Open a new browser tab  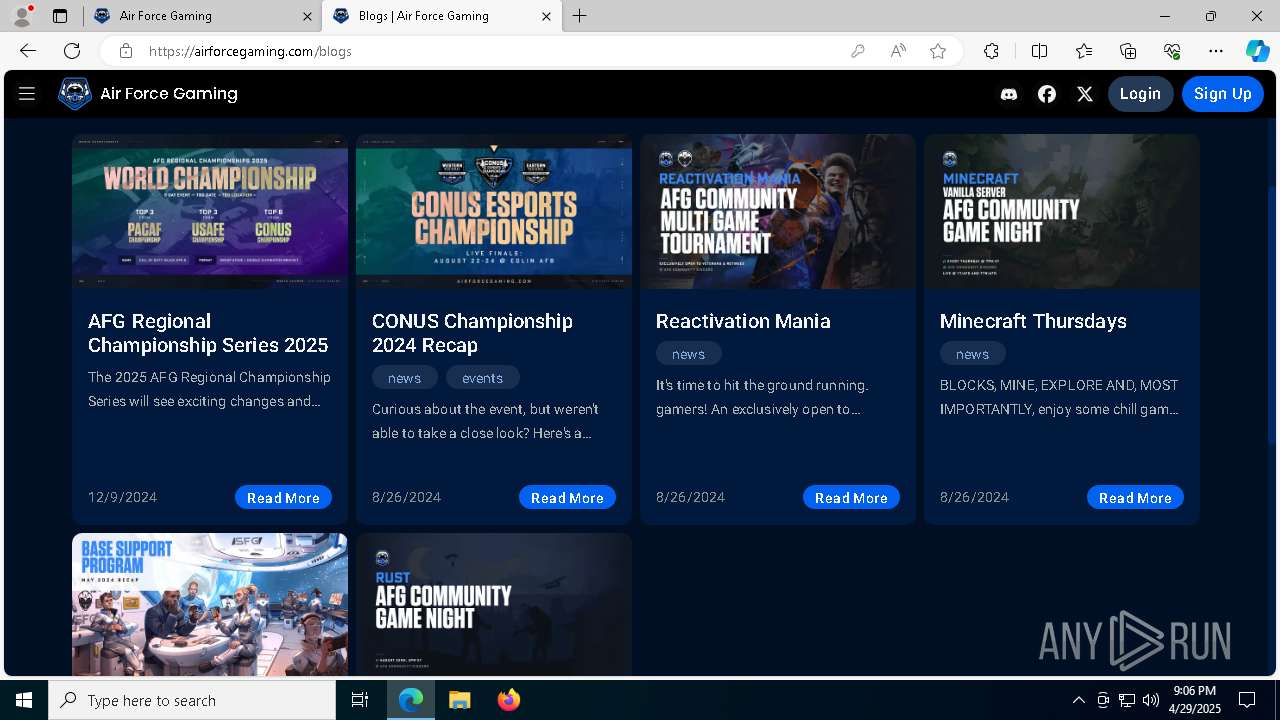point(580,16)
